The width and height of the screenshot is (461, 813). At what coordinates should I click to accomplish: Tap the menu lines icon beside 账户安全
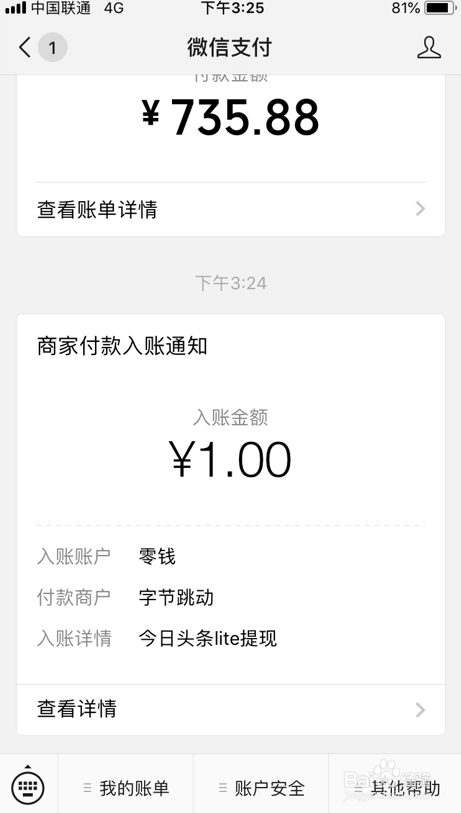(222, 789)
